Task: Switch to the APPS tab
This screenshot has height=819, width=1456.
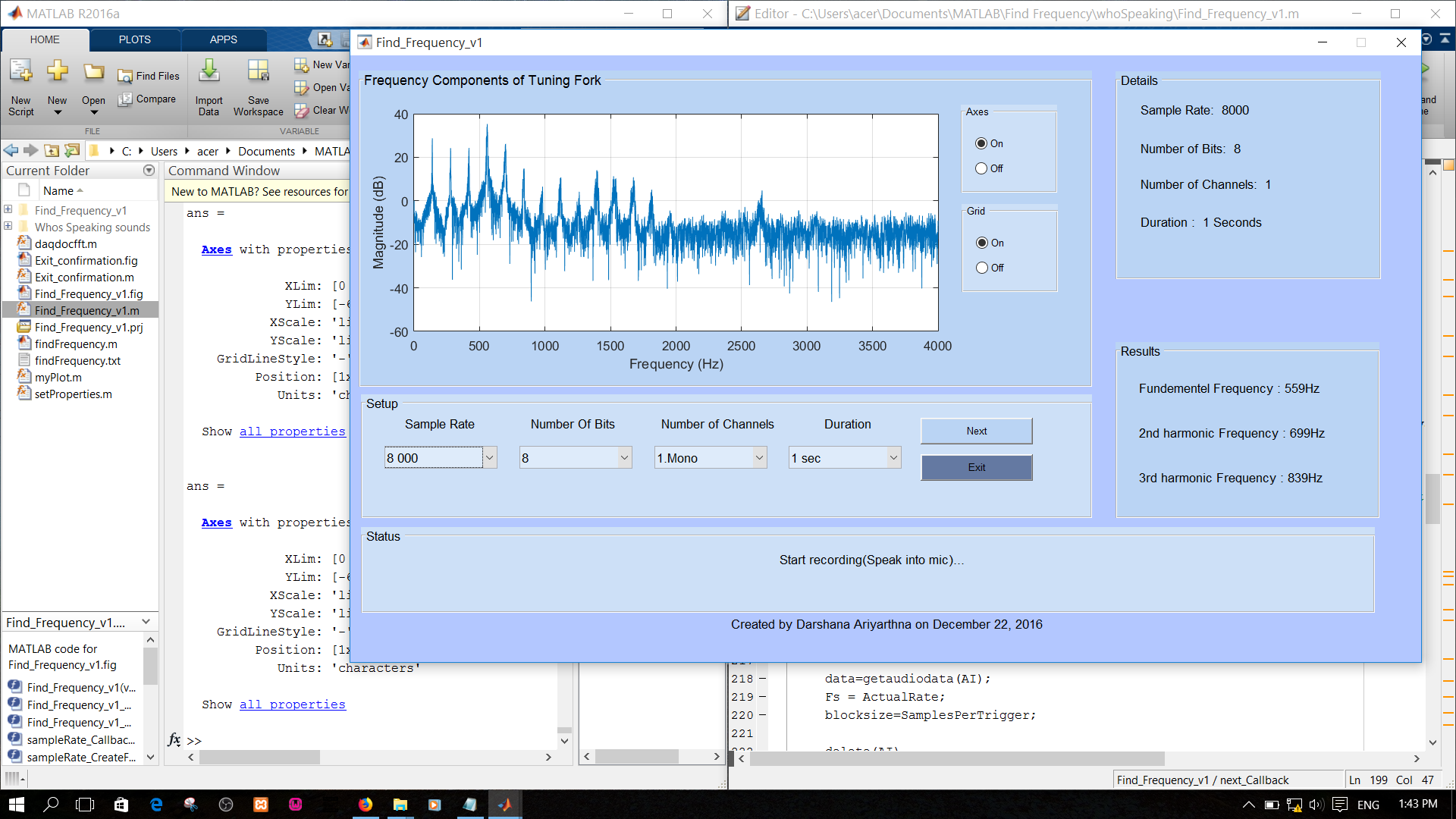Action: pos(223,39)
